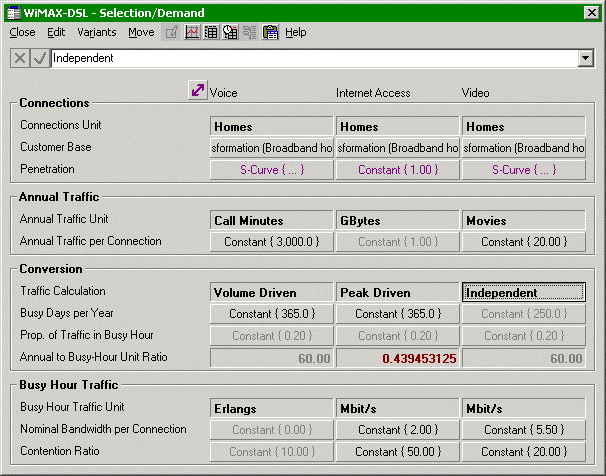Edit Voice annual traffic Constant 3,000.0
606x476 pixels.
[x=271, y=242]
